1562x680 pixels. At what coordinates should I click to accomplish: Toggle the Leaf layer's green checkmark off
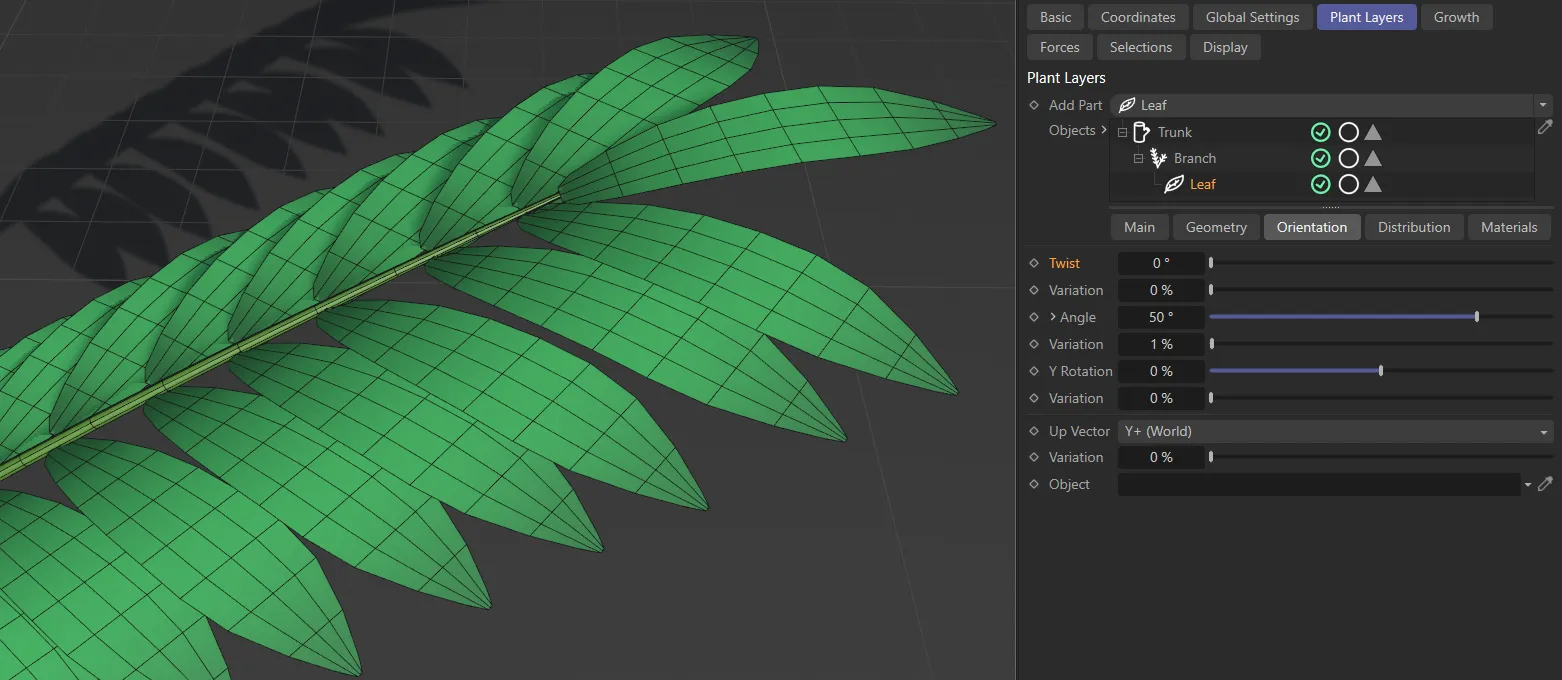coord(1320,184)
